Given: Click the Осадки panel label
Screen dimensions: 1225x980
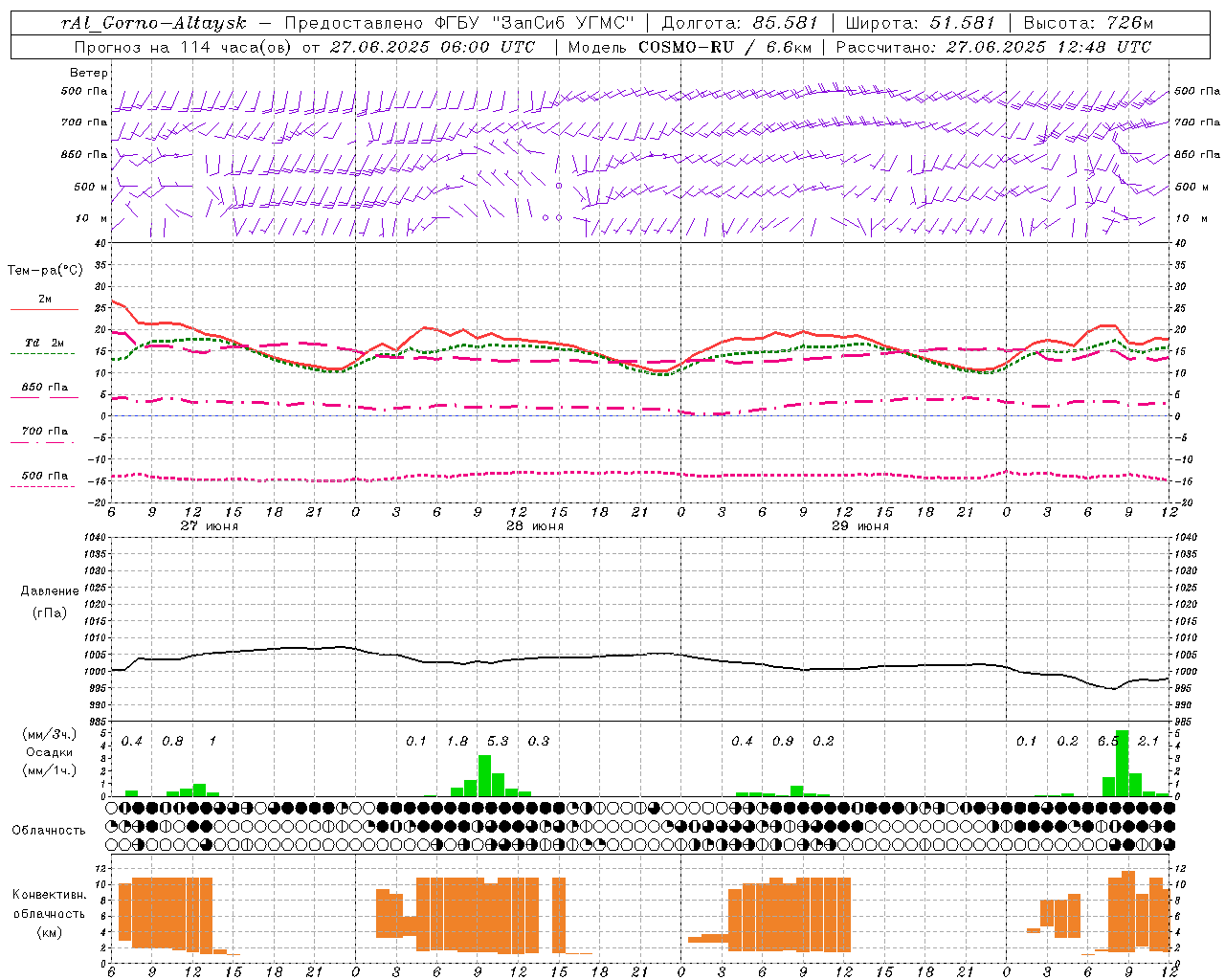Looking at the screenshot, I should coord(50,752).
